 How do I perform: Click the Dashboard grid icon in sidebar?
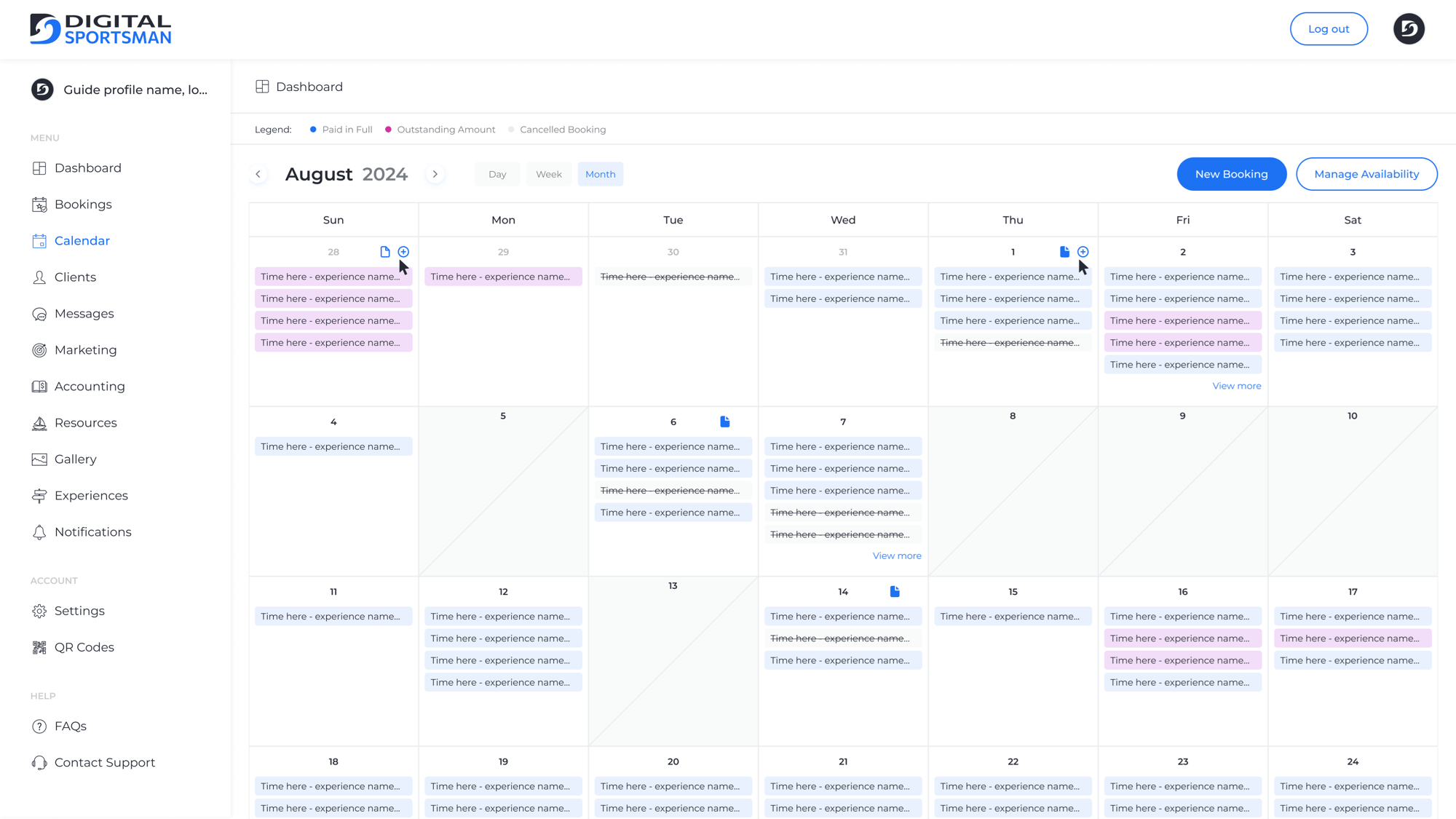[x=39, y=168]
